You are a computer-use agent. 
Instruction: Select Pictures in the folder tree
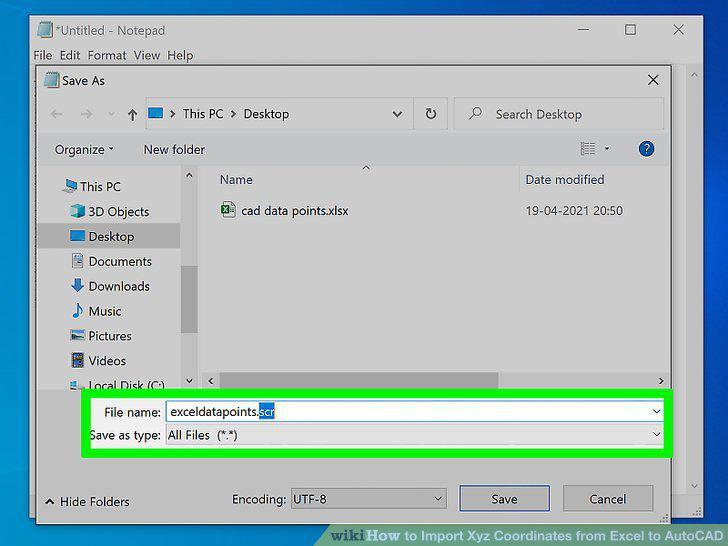click(x=110, y=336)
